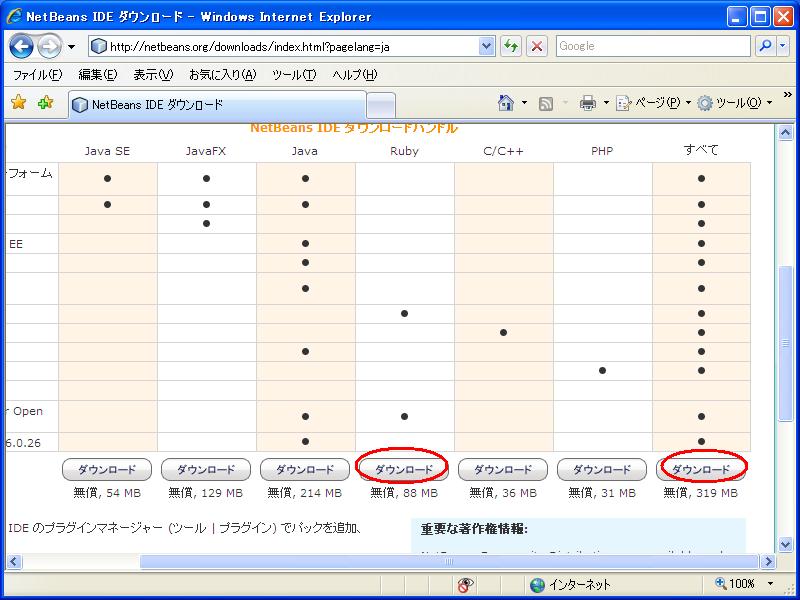Select the NetBeans IDE ダウンロード tab
800x600 pixels.
tap(217, 105)
